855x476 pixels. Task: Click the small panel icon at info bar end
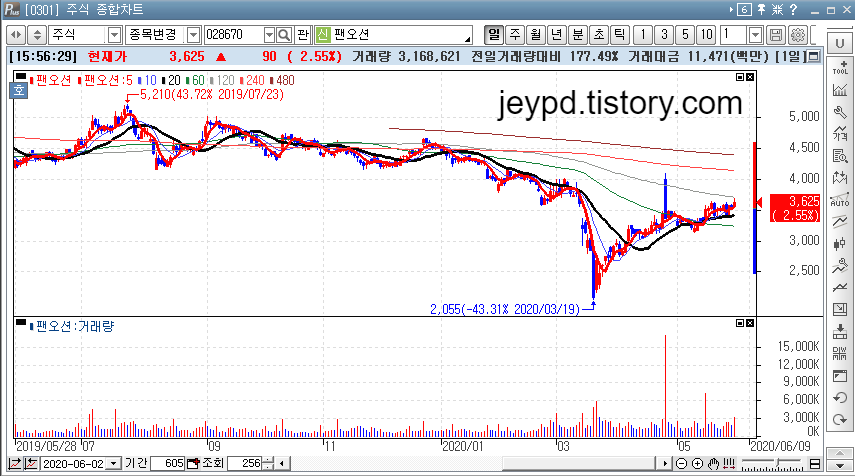[814, 56]
